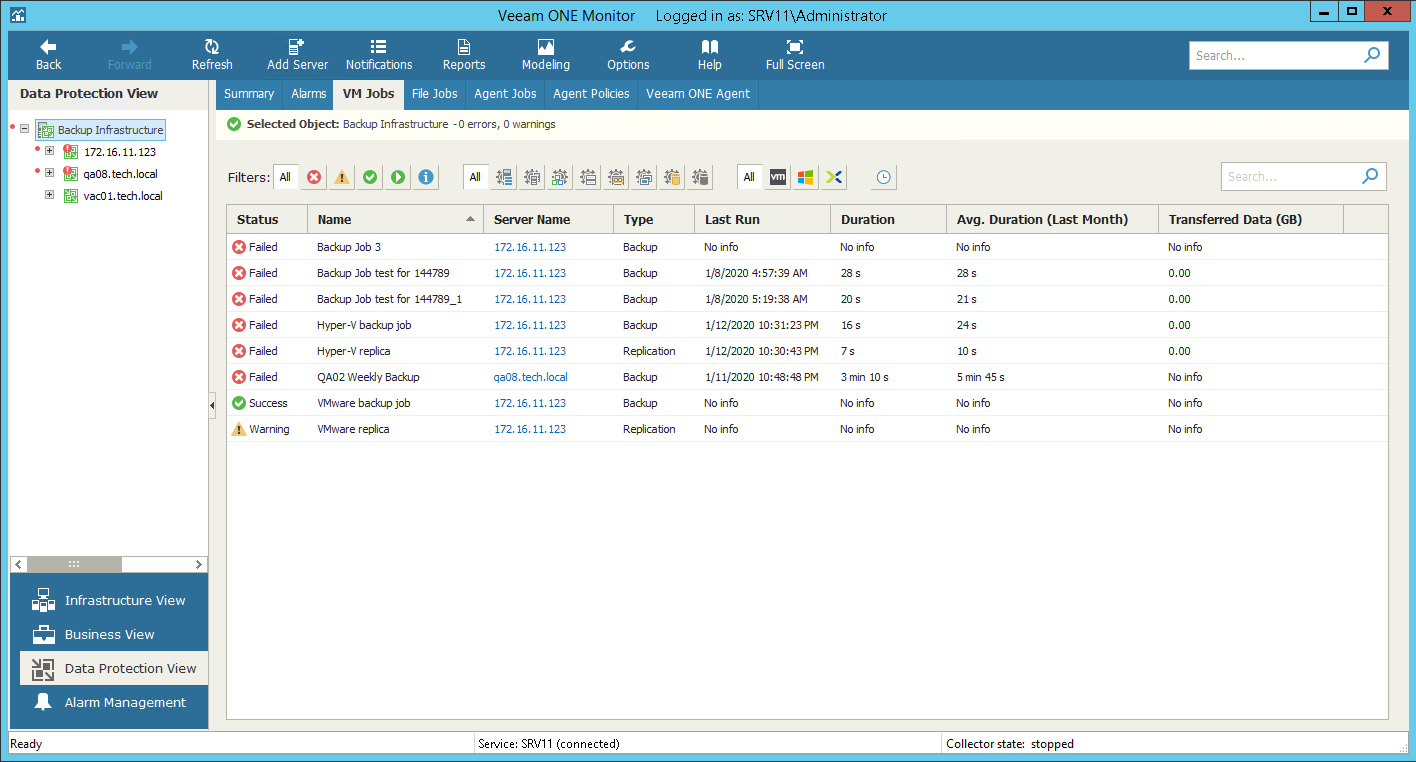Viewport: 1416px width, 762px height.
Task: Toggle the Failed status filter
Action: (314, 177)
